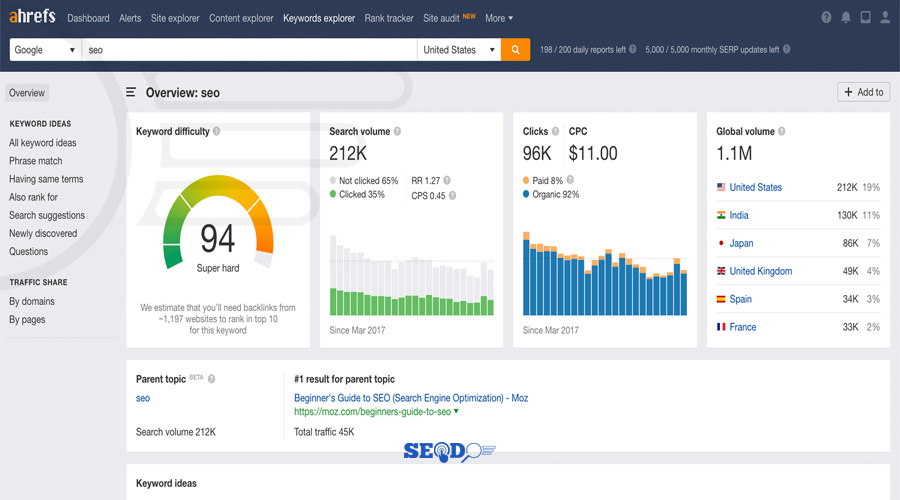
Task: Open Newly discovered in sidebar
Action: (x=43, y=233)
